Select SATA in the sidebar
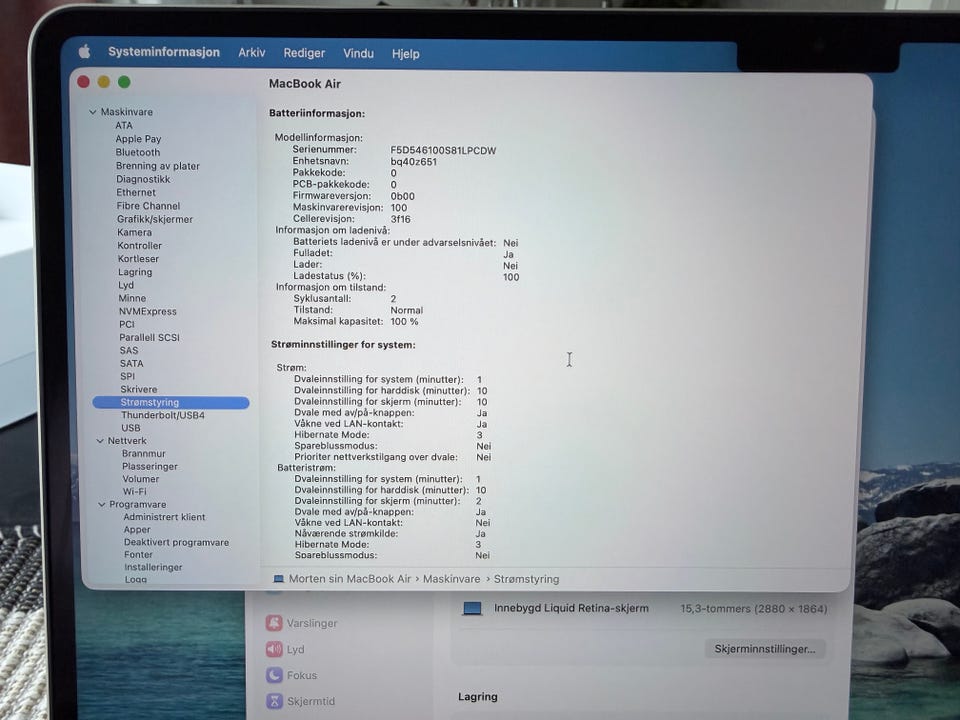Screen dimensions: 960x720 click(132, 363)
